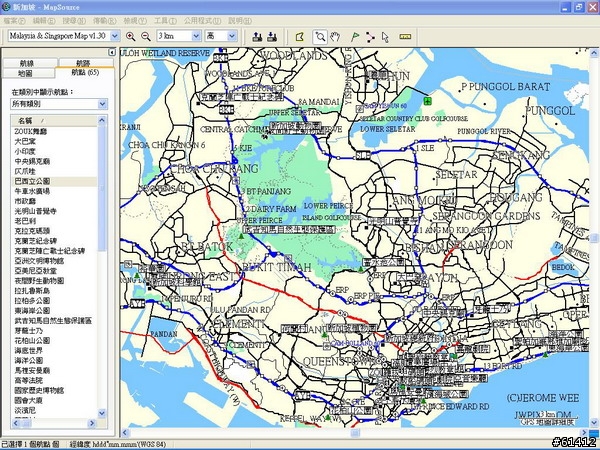Switch to the 地圖 tab
This screenshot has width=600, height=450.
29,73
